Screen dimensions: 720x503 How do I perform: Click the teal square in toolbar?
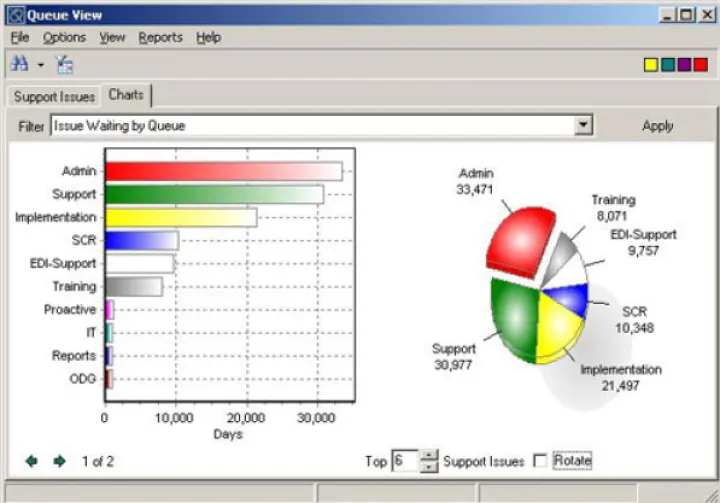tap(667, 65)
